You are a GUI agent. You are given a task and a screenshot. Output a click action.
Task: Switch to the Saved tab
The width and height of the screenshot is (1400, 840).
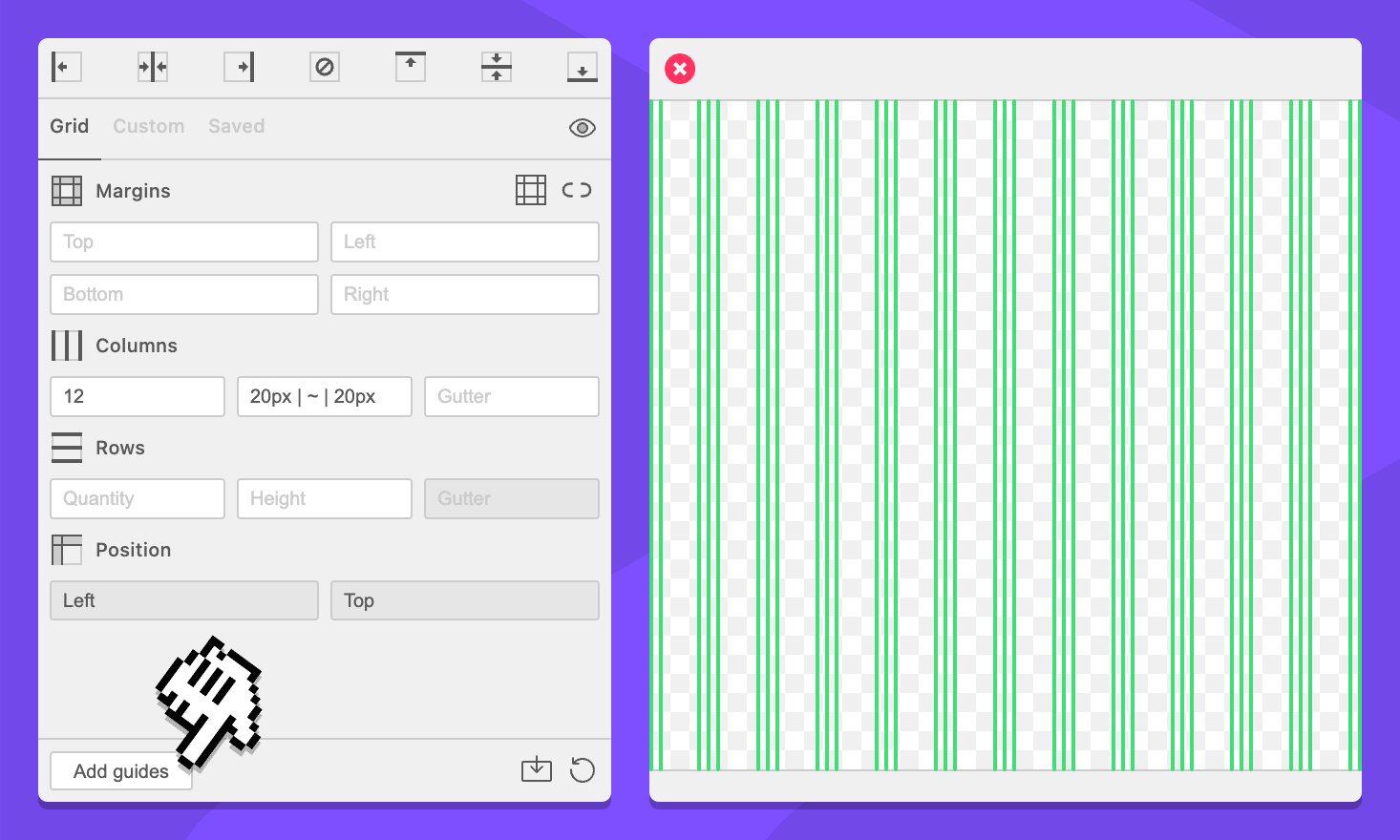(x=237, y=126)
